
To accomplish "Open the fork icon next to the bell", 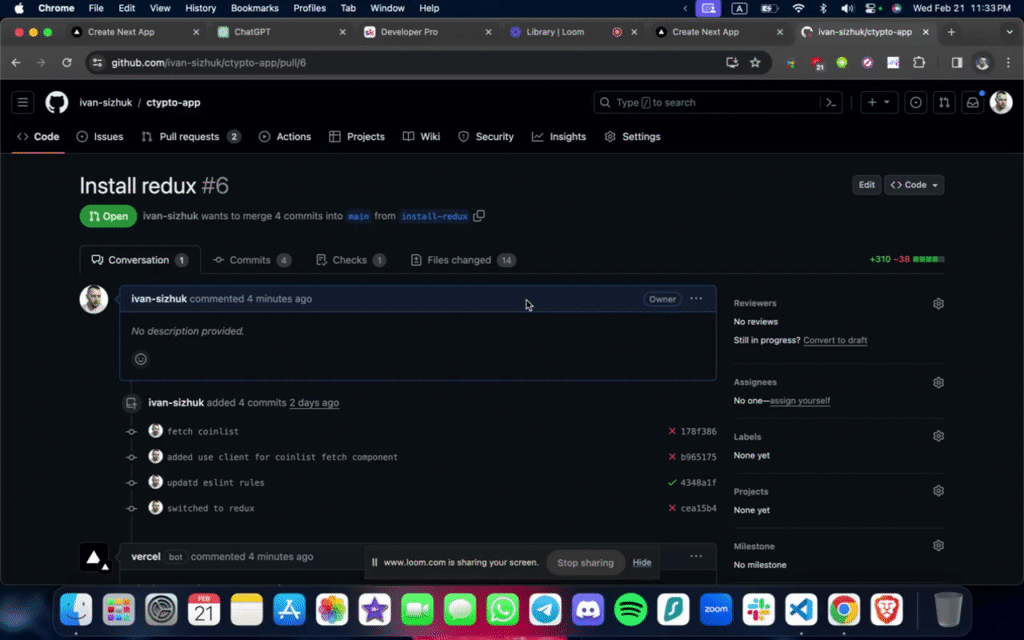I will [x=943, y=102].
